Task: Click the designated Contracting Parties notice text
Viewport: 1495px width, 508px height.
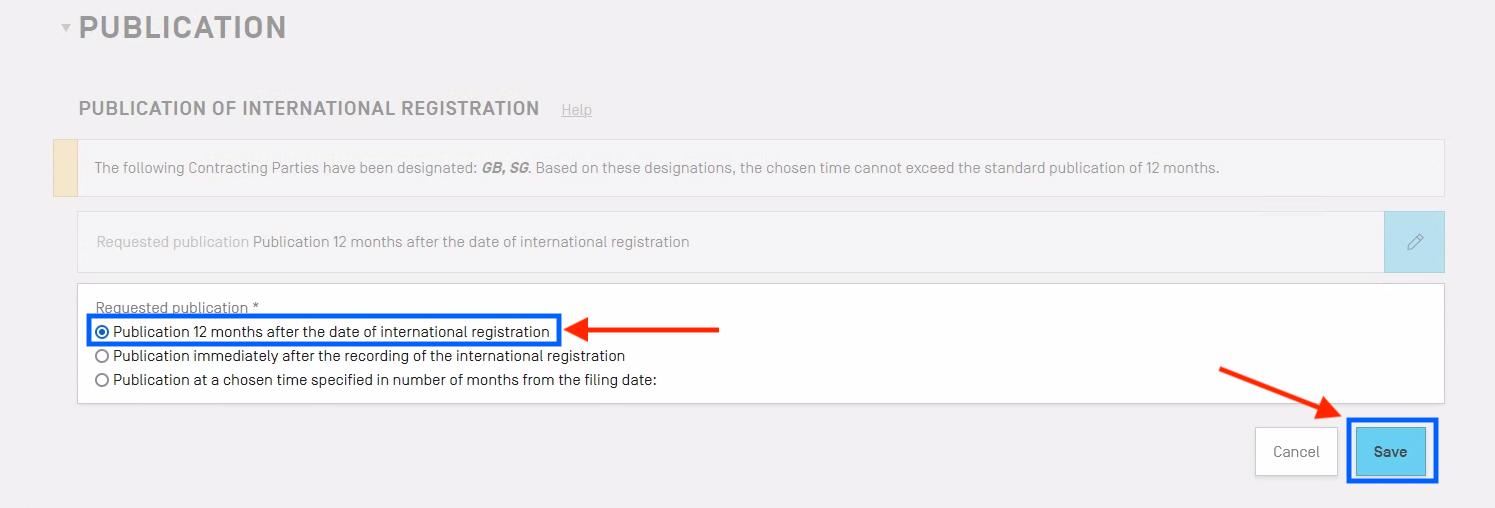Action: [x=850, y=168]
